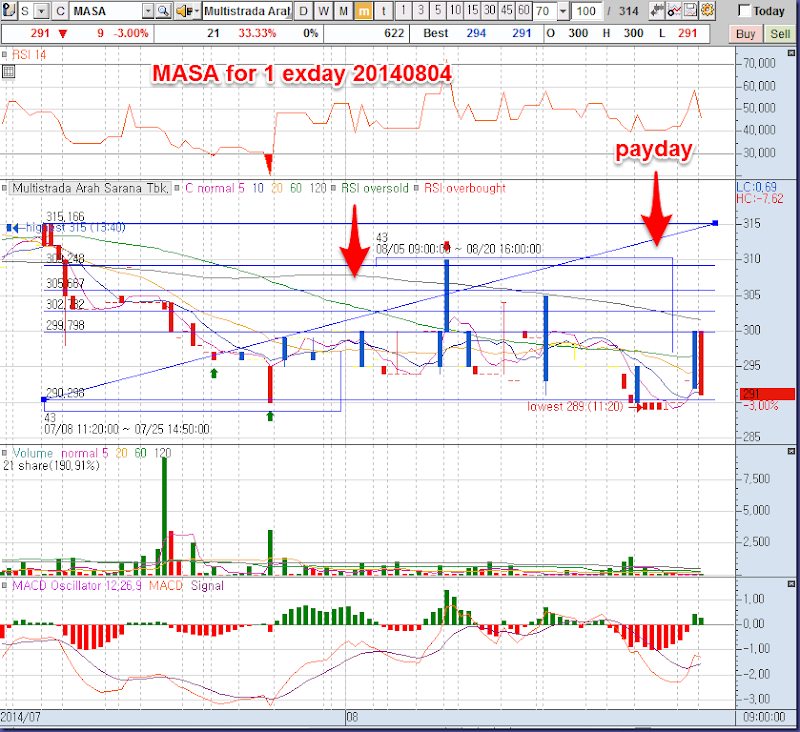Choose the 5 minute interval button
Image resolution: width=800 pixels, height=732 pixels.
click(438, 10)
